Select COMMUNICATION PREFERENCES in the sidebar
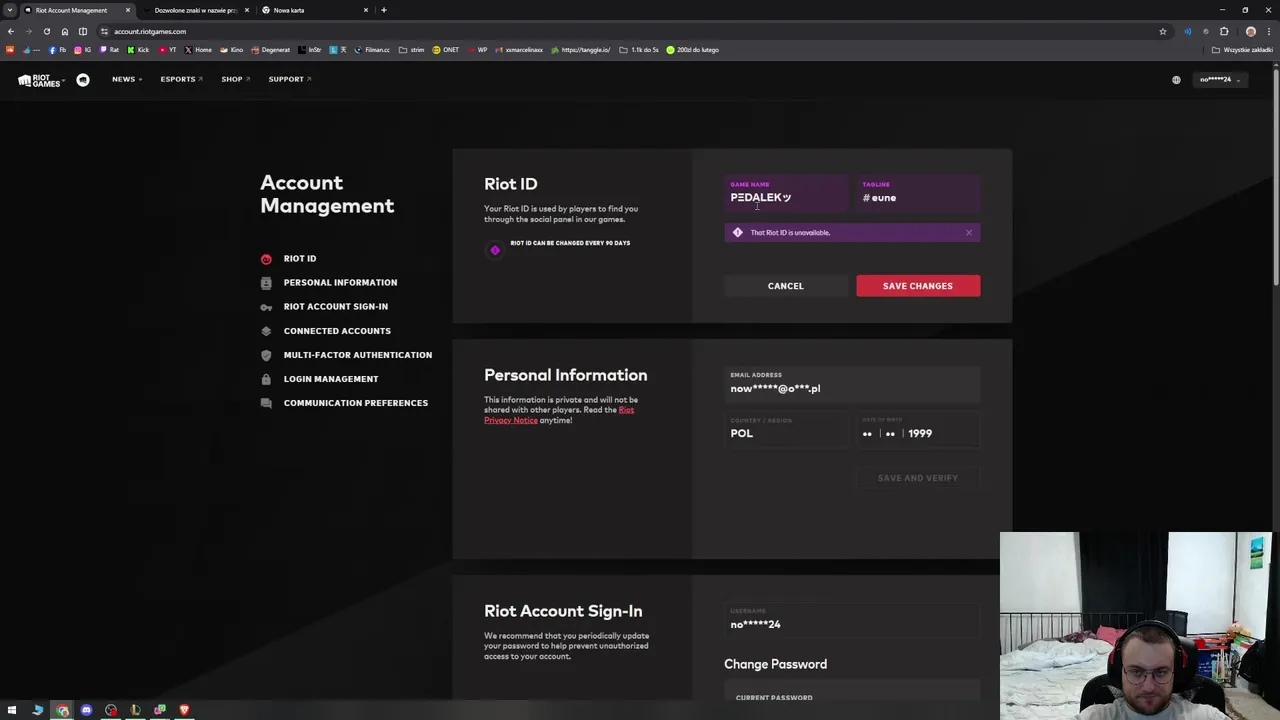The height and width of the screenshot is (720, 1280). pos(356,403)
